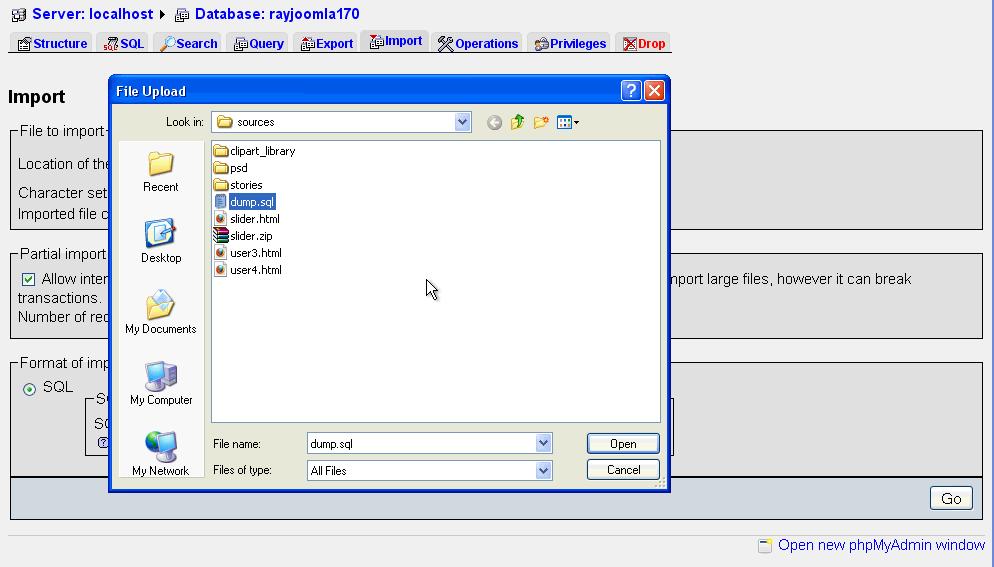
Task: Open the Views menu icon in the file dialog
Action: coord(567,122)
